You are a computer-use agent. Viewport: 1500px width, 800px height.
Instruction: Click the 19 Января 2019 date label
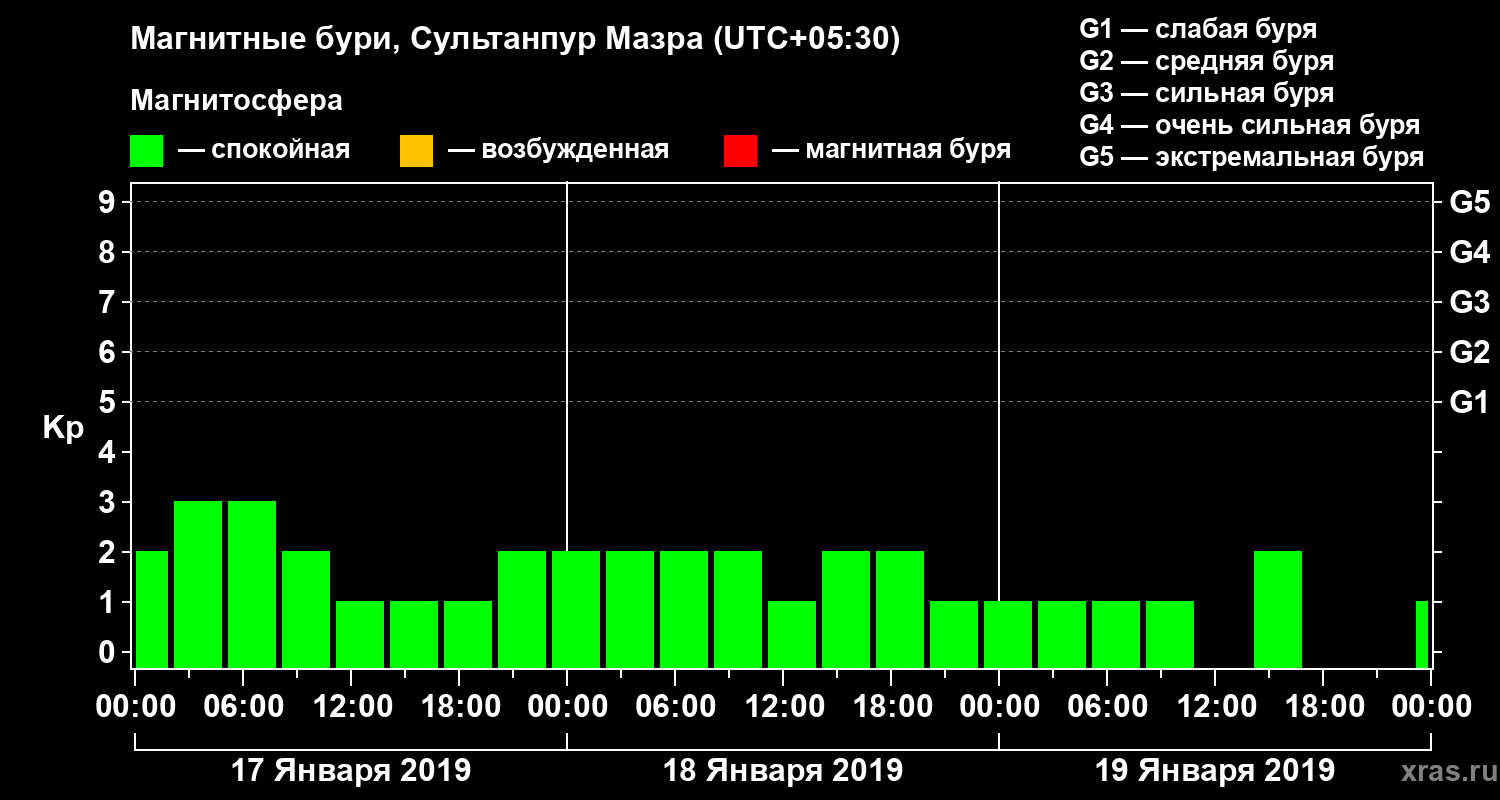coord(1215,770)
